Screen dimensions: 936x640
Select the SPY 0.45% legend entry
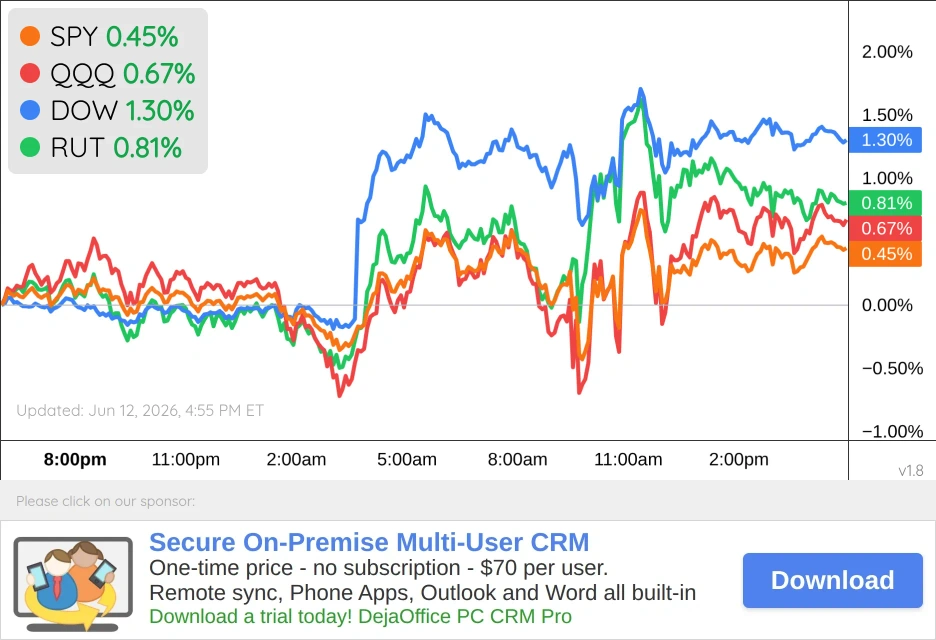99,36
